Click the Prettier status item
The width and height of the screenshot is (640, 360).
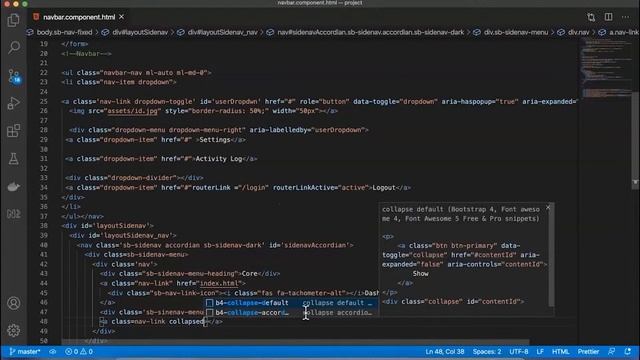[x=588, y=351]
